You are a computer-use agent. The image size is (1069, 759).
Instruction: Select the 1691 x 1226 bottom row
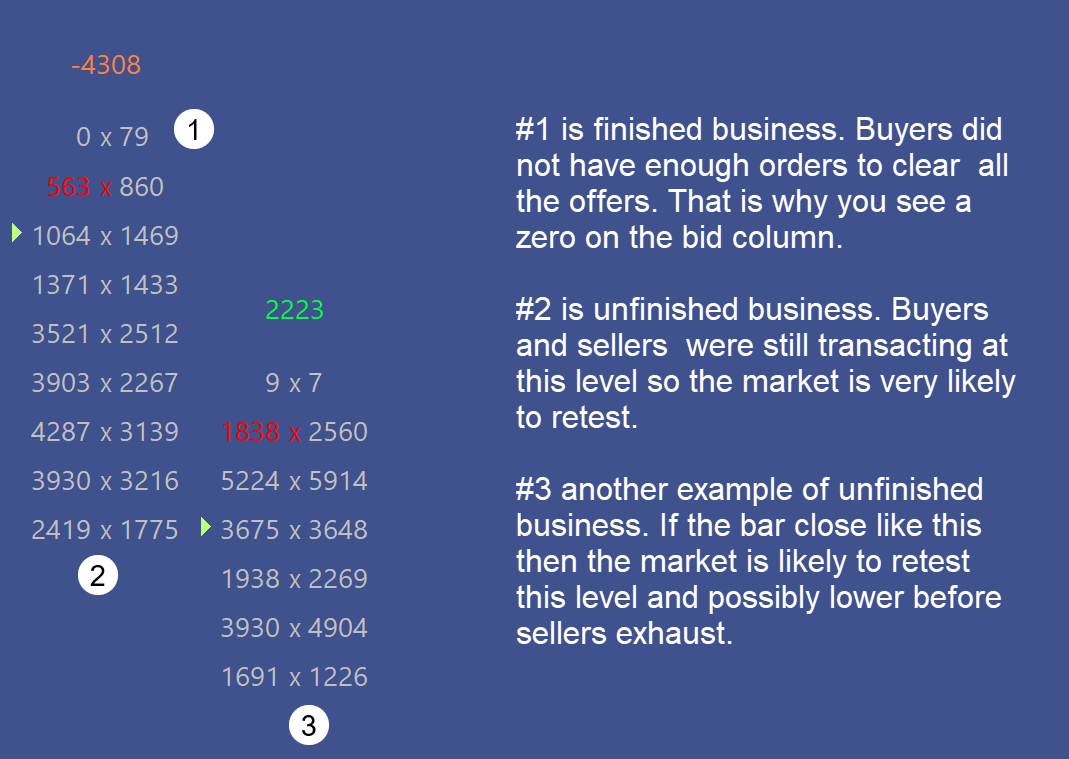click(295, 677)
